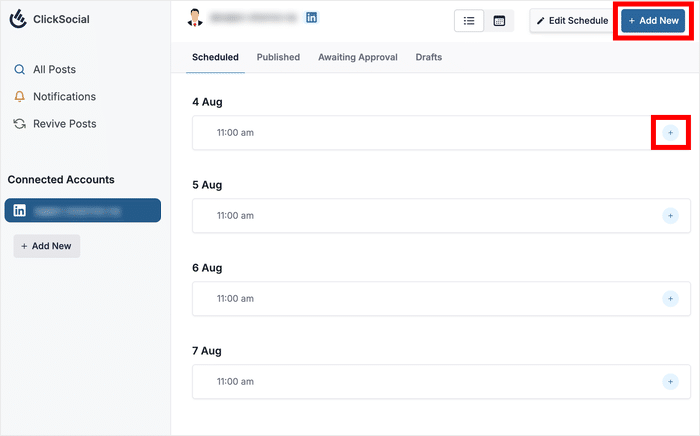Click the Revive Posts refresh icon
The image size is (700, 436).
click(x=19, y=124)
